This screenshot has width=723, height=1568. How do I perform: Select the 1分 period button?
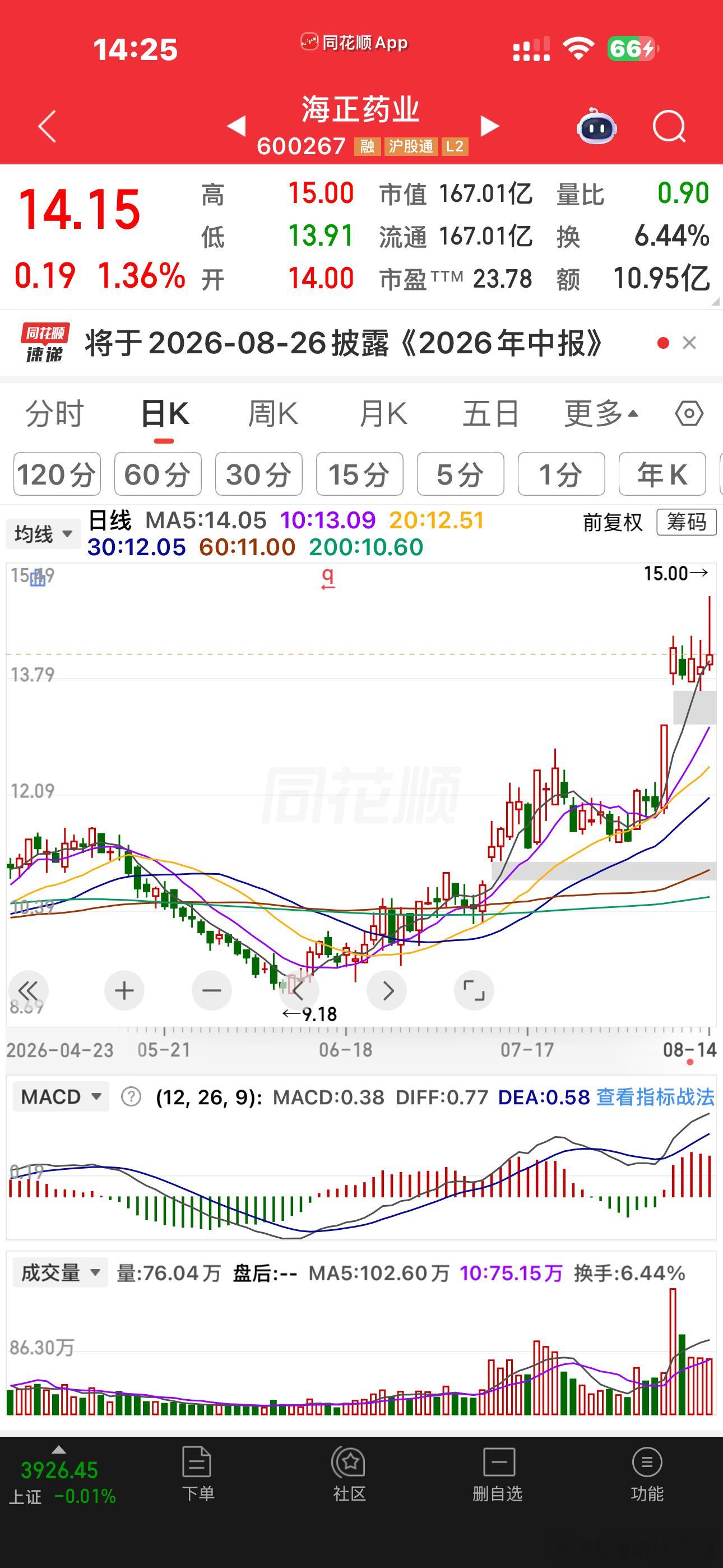click(561, 474)
